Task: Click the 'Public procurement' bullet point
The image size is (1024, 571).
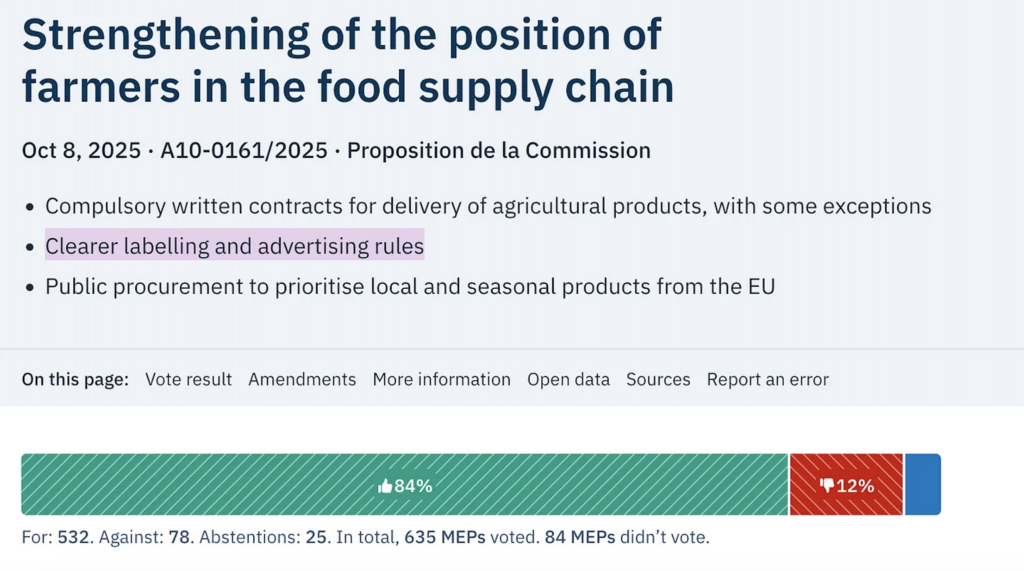Action: 410,287
